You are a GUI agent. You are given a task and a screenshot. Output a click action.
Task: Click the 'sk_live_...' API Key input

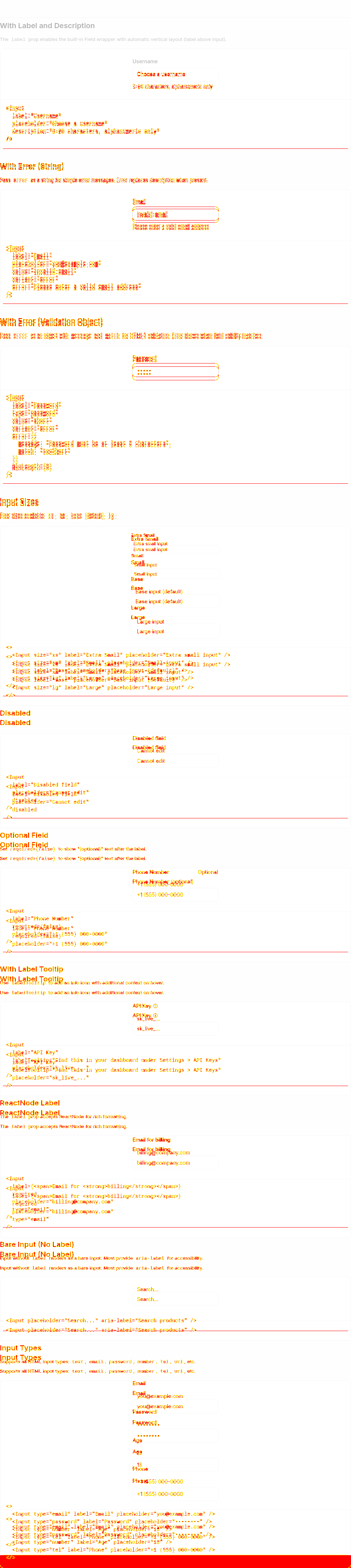[x=175, y=1029]
